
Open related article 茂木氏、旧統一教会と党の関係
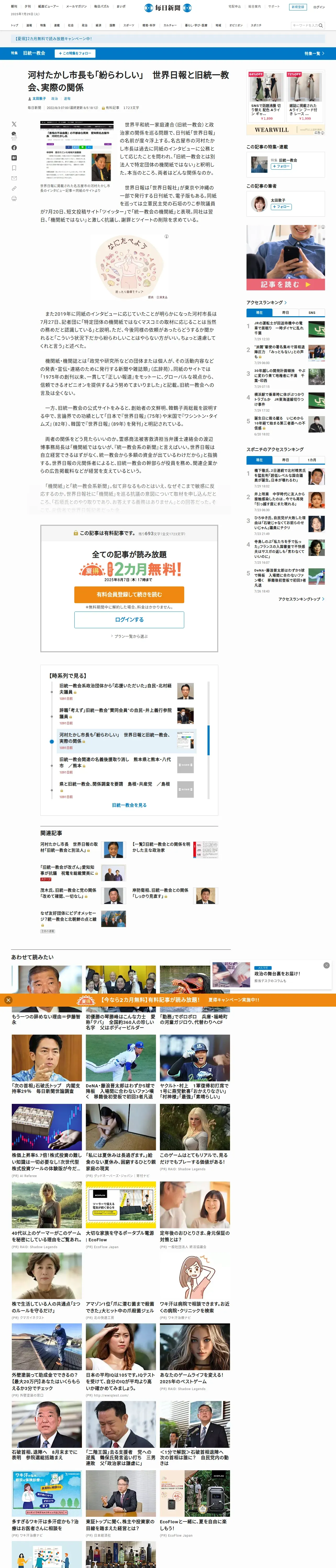[x=68, y=893]
